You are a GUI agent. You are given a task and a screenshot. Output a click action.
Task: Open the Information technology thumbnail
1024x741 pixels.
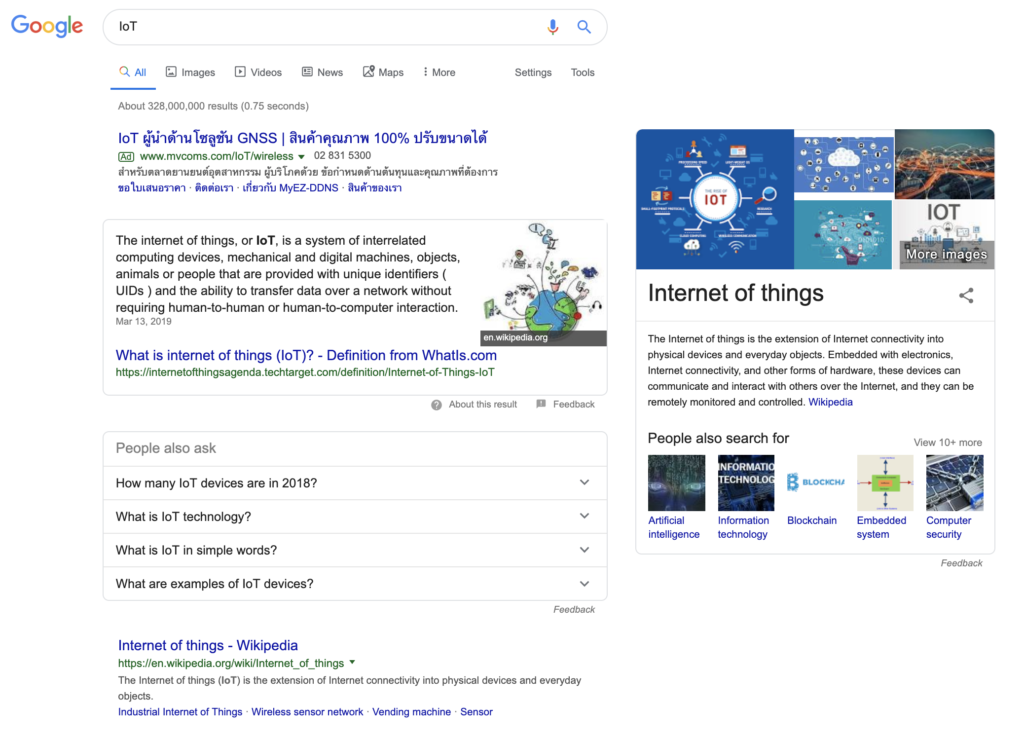(746, 483)
